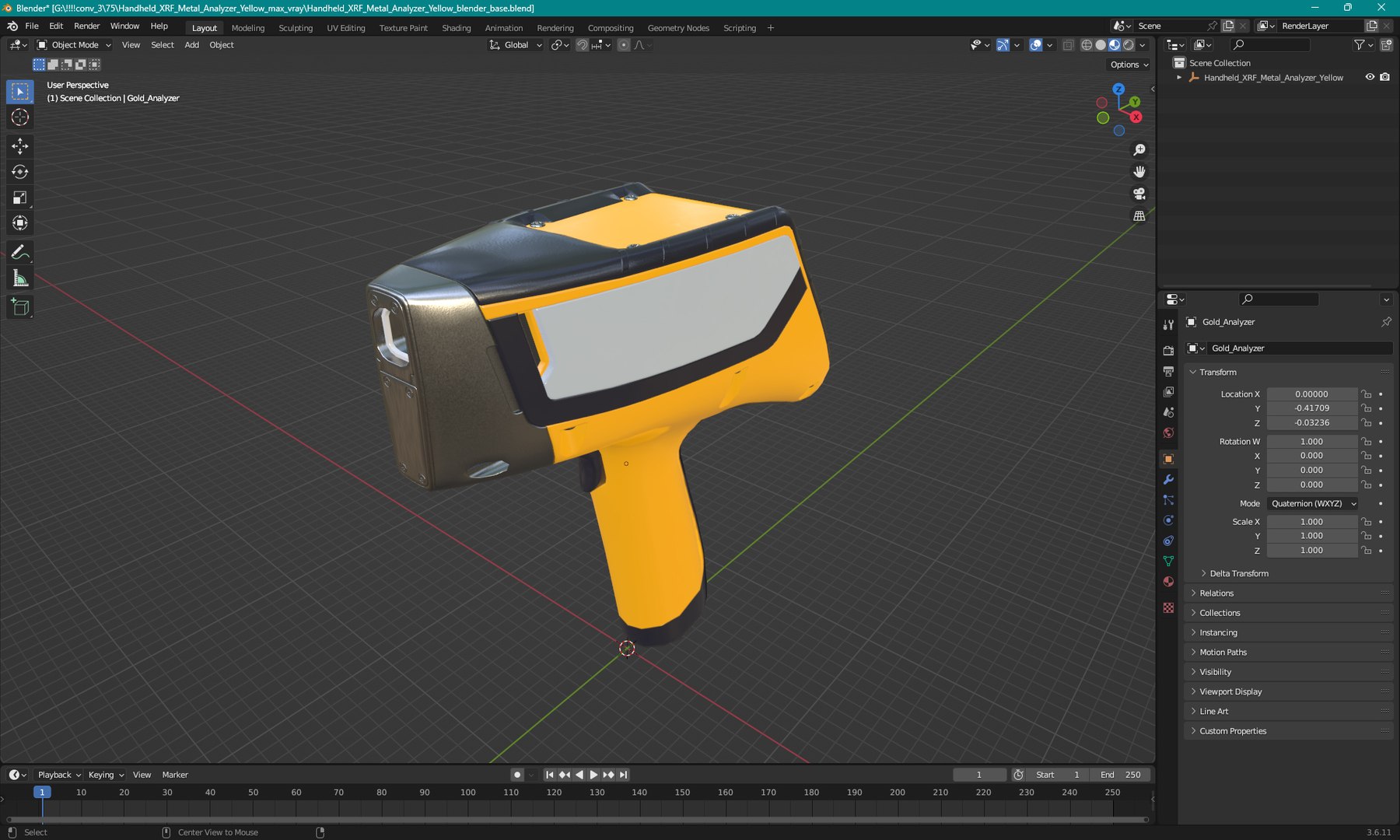1400x840 pixels.
Task: Activate the Move tool
Action: [x=20, y=146]
